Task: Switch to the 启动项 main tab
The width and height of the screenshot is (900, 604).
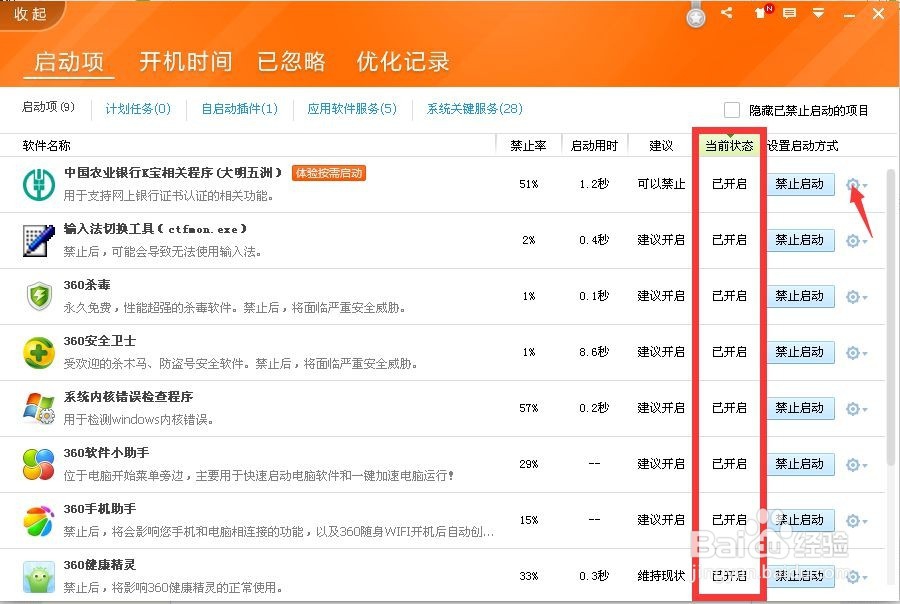Action: (x=69, y=61)
